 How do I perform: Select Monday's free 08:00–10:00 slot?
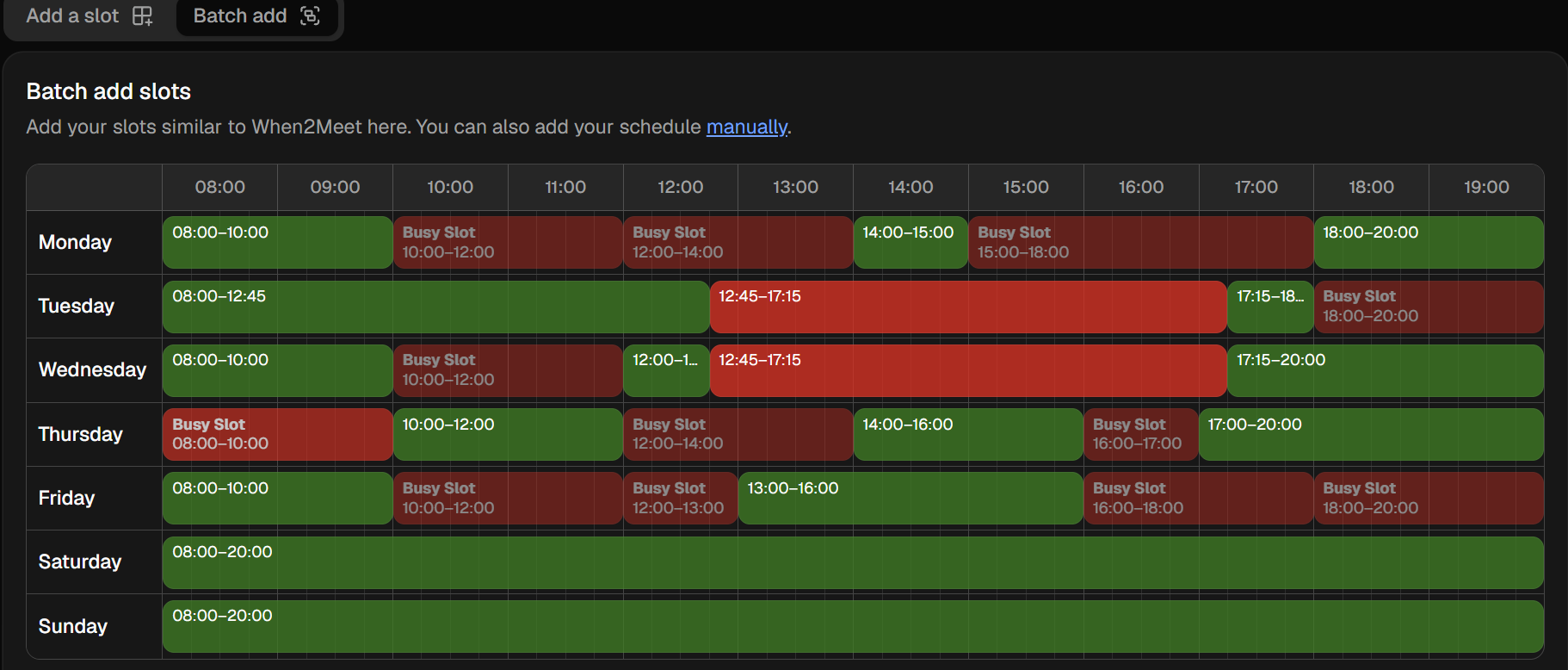pyautogui.click(x=278, y=242)
